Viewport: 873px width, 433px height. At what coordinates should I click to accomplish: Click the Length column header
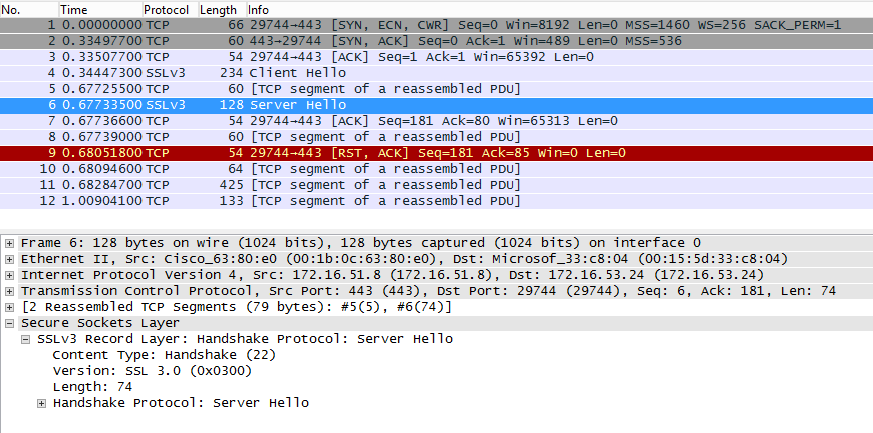(218, 9)
